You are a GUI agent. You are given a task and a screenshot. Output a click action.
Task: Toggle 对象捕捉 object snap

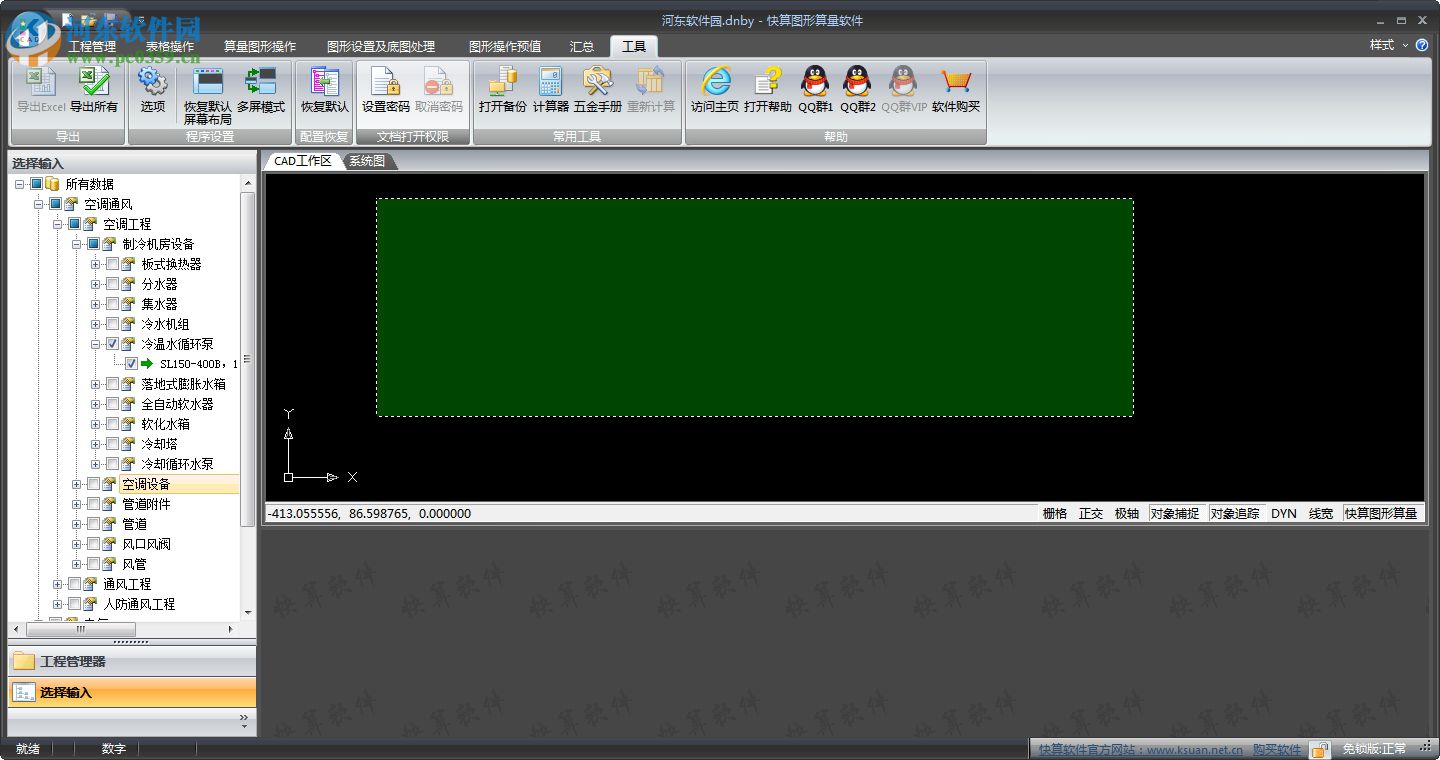tap(1175, 514)
